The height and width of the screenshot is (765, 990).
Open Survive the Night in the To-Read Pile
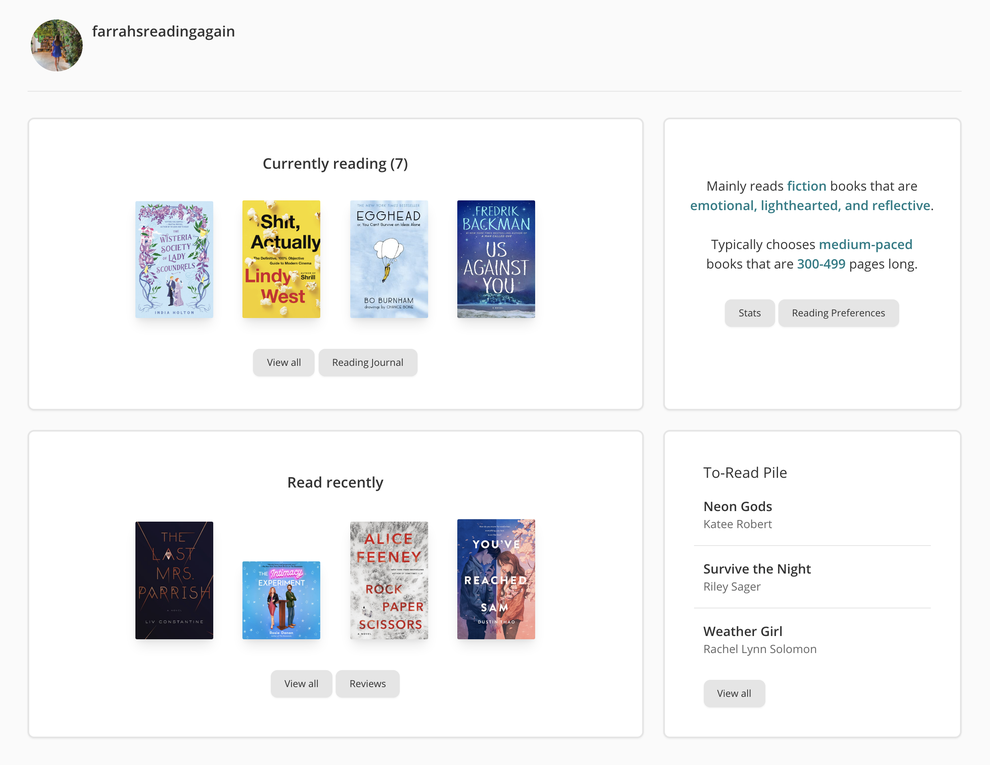coord(757,568)
